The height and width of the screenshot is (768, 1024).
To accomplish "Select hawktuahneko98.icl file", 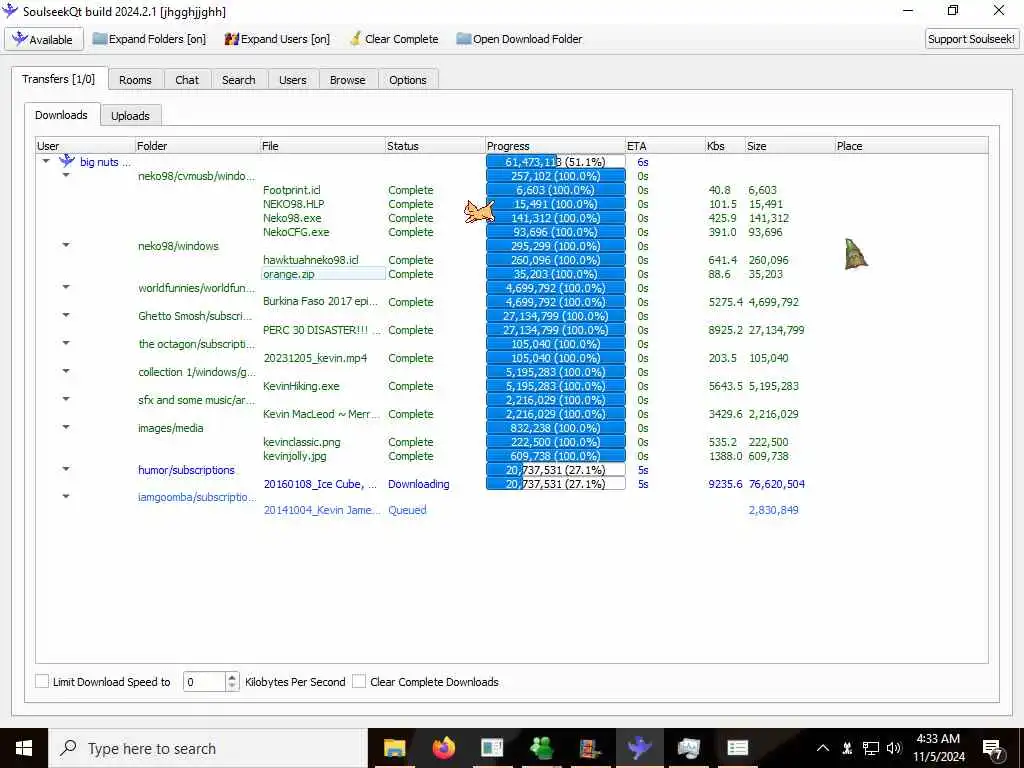I will pos(311,260).
